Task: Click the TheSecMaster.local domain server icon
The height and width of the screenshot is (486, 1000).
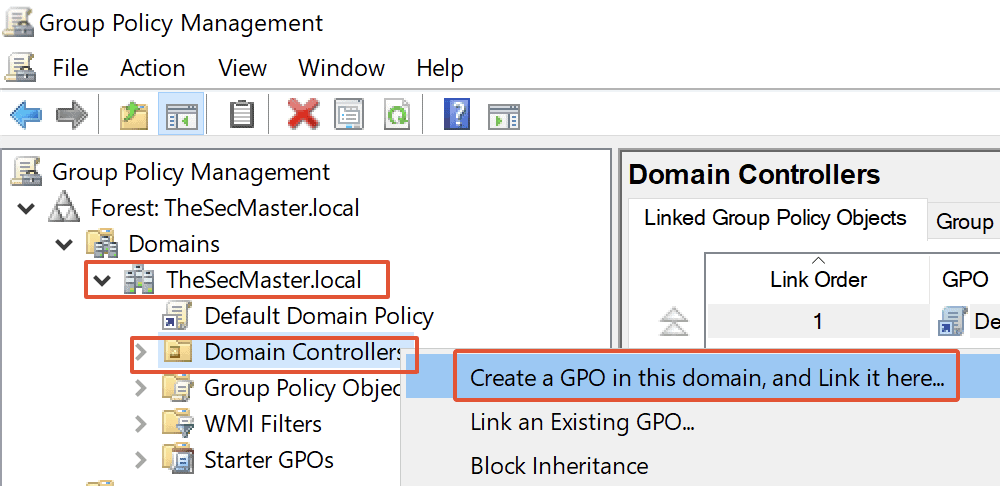Action: 139,280
